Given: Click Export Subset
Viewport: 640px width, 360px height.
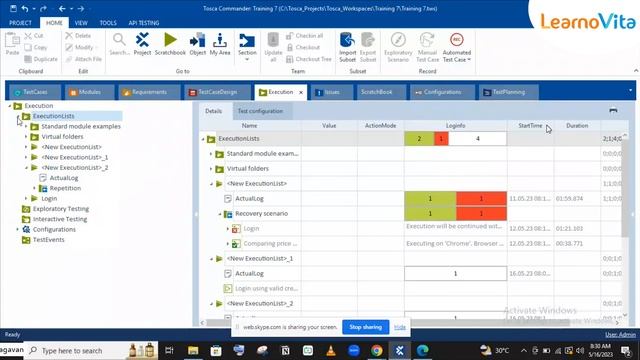Looking at the screenshot, I should 368,47.
